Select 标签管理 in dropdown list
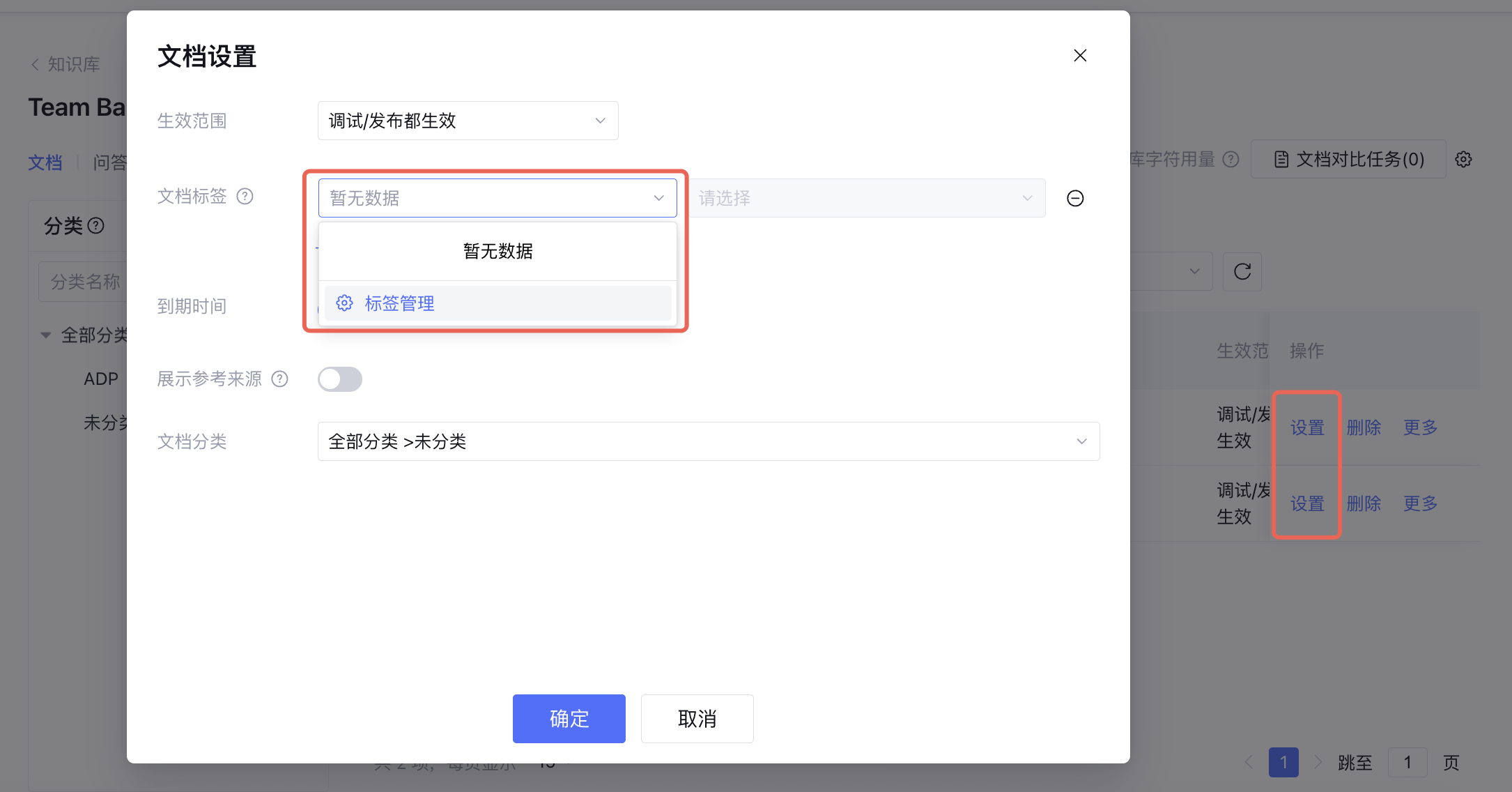The image size is (1512, 792). pyautogui.click(x=399, y=303)
